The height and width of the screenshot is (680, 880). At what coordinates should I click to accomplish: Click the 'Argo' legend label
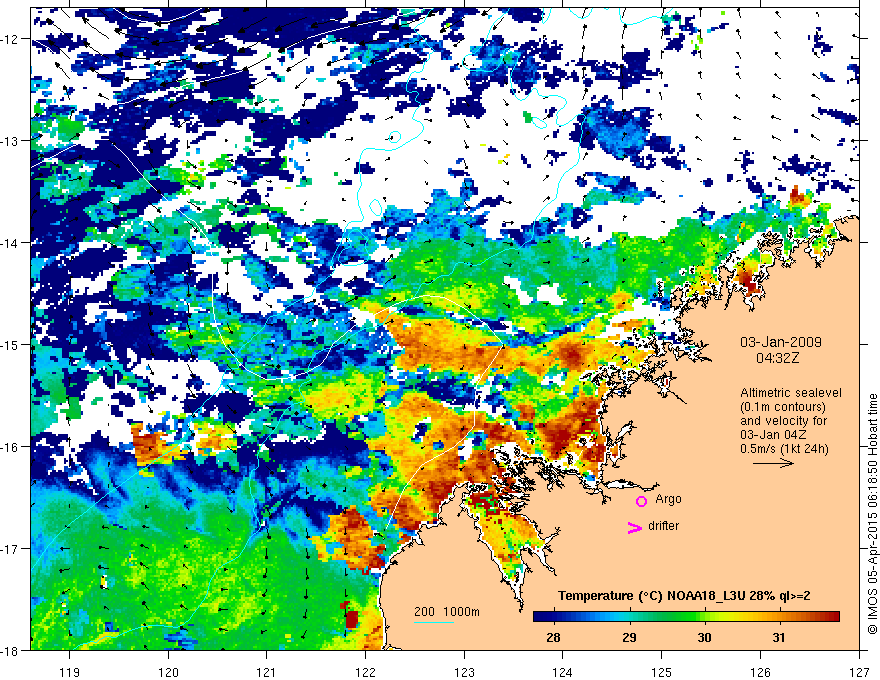668,499
